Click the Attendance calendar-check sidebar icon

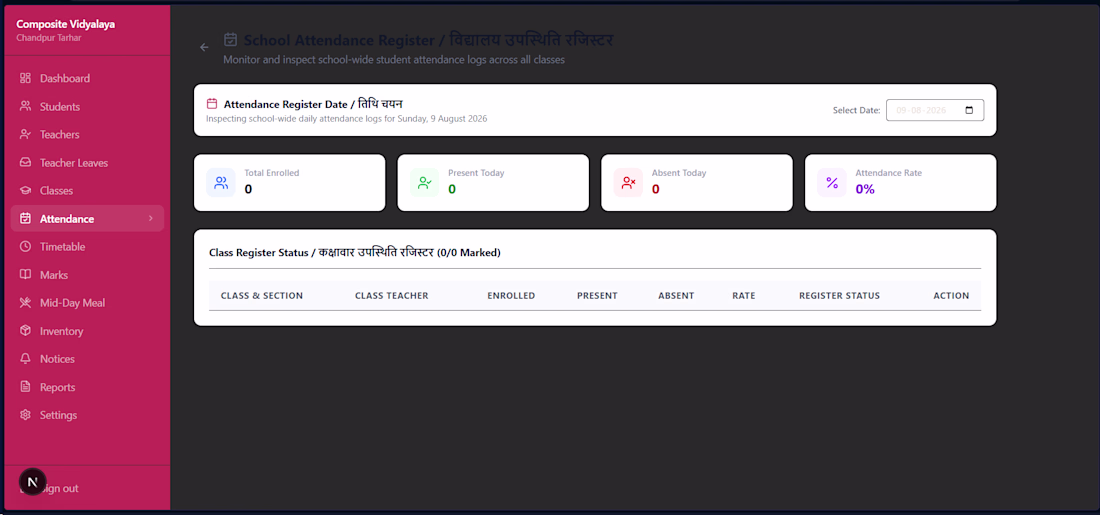point(25,219)
